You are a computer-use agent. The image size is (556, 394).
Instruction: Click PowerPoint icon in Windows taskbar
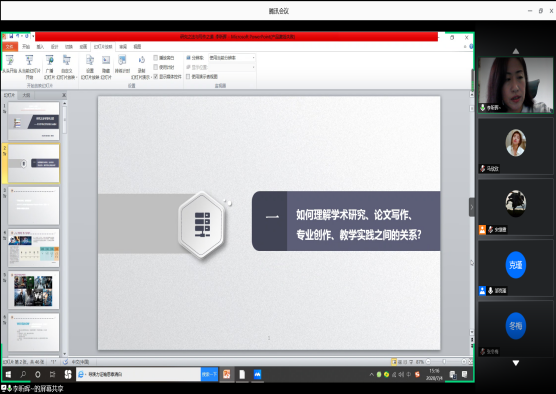tap(226, 374)
